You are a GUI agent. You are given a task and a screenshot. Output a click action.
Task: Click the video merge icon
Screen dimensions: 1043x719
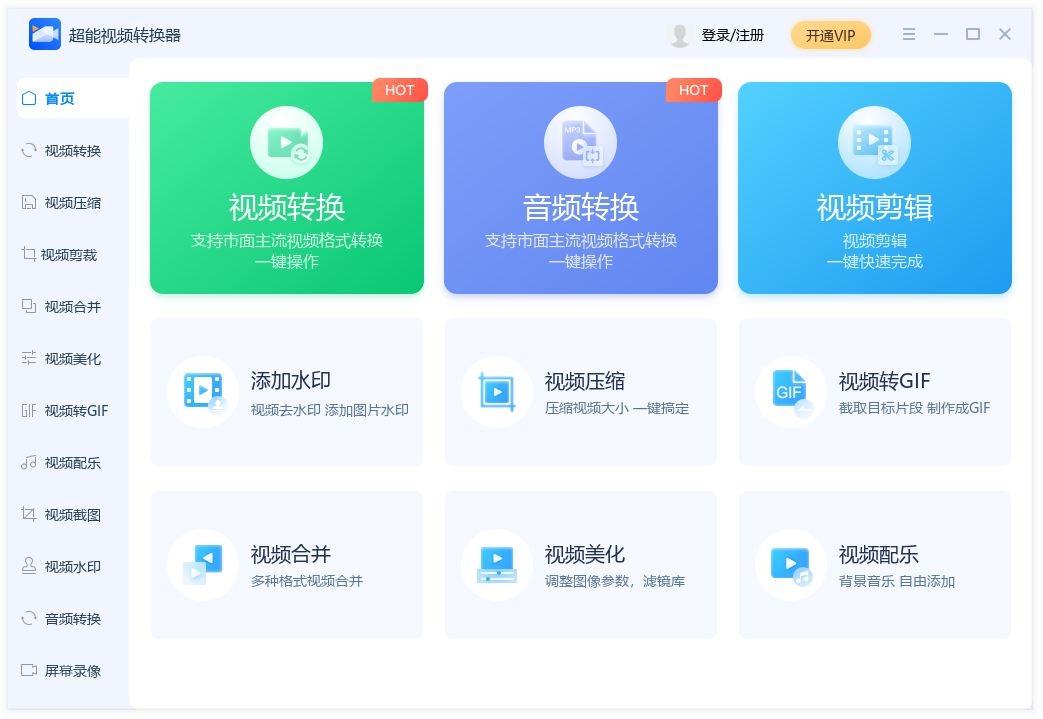click(x=203, y=565)
